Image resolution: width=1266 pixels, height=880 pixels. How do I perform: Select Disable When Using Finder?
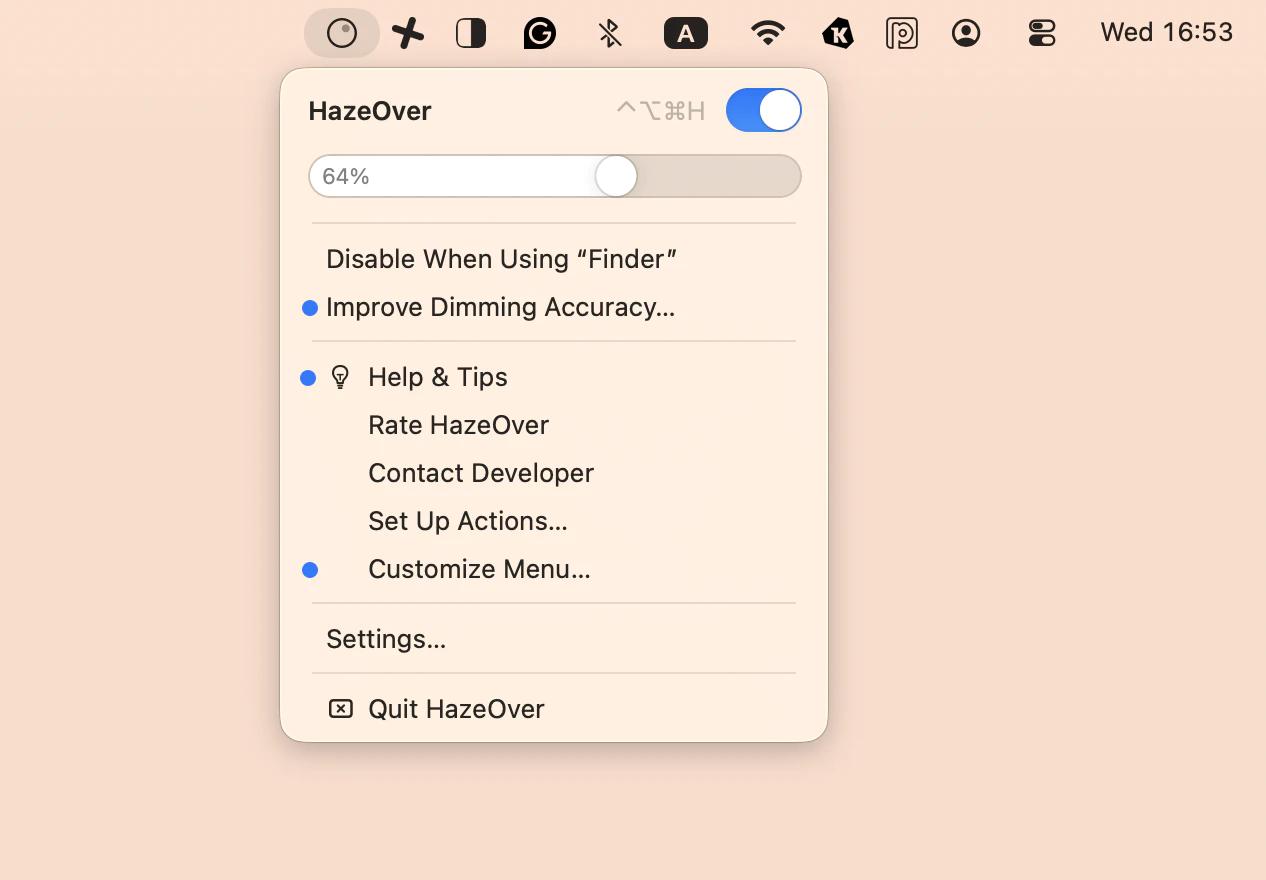point(501,258)
